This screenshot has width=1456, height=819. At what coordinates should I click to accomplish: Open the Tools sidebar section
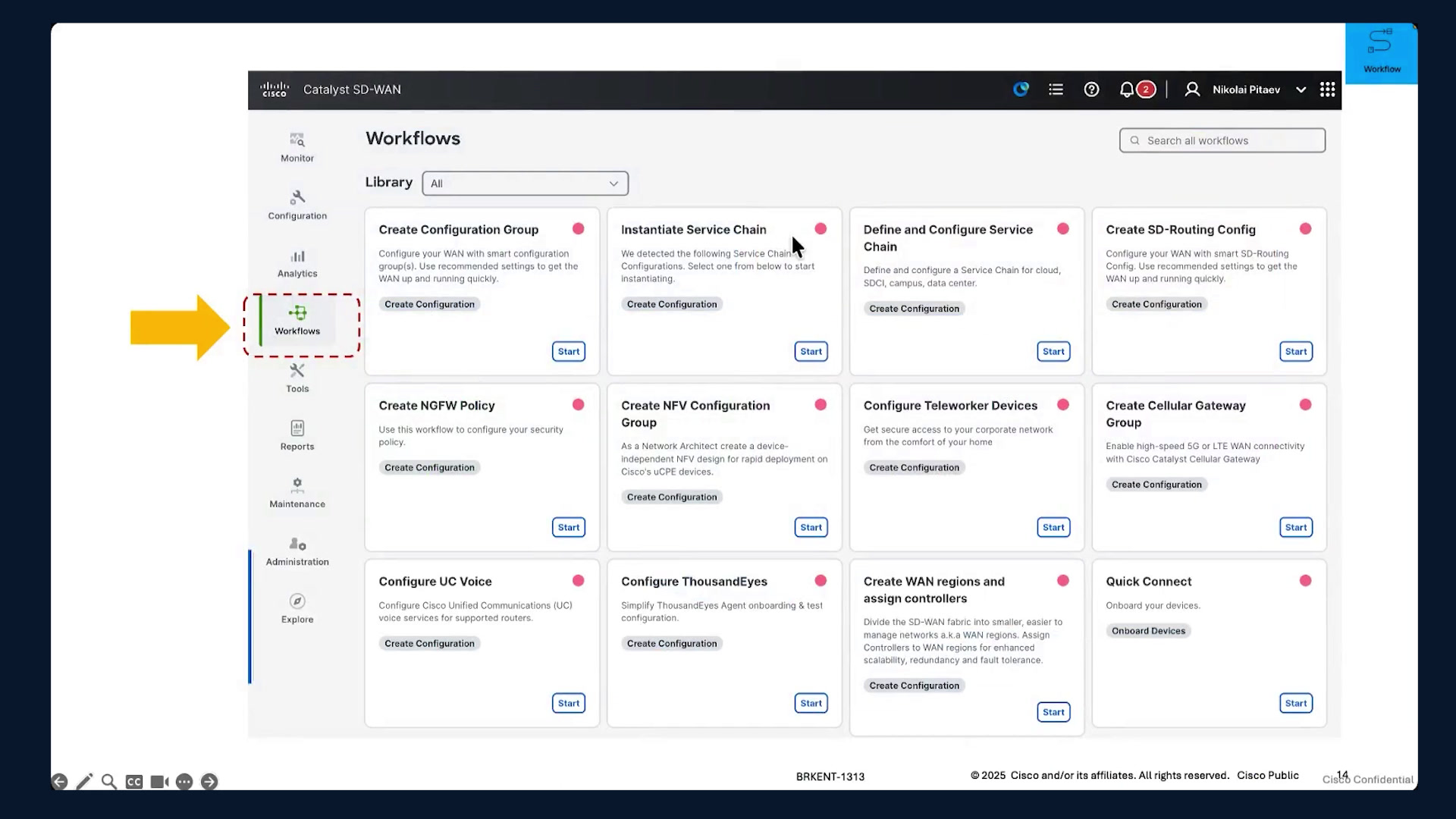click(297, 378)
